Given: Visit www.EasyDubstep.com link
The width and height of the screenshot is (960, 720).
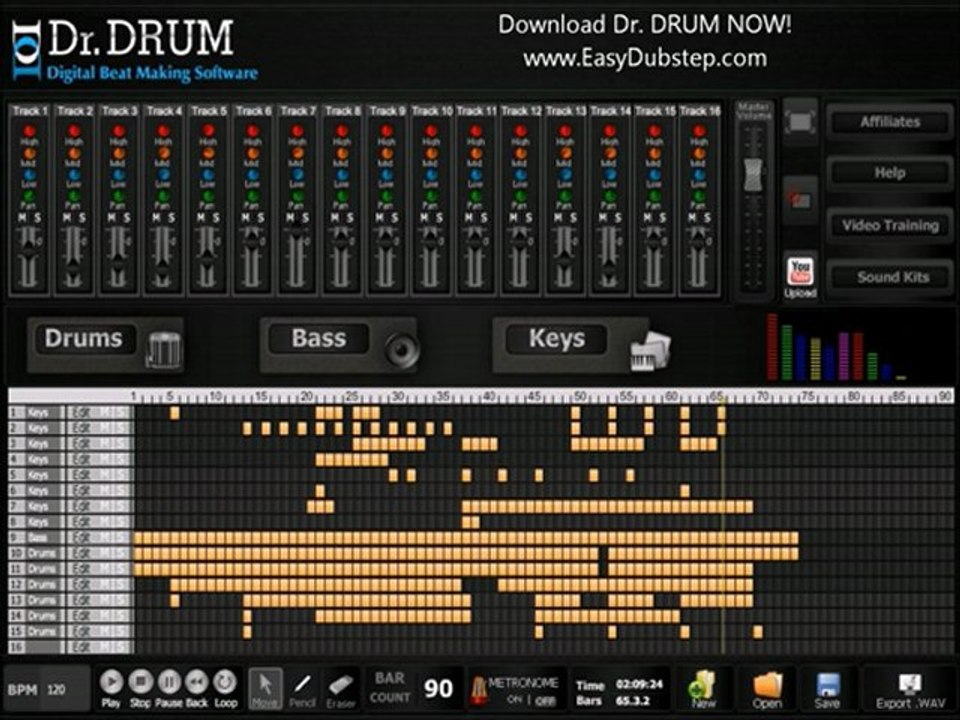Looking at the screenshot, I should tap(645, 59).
